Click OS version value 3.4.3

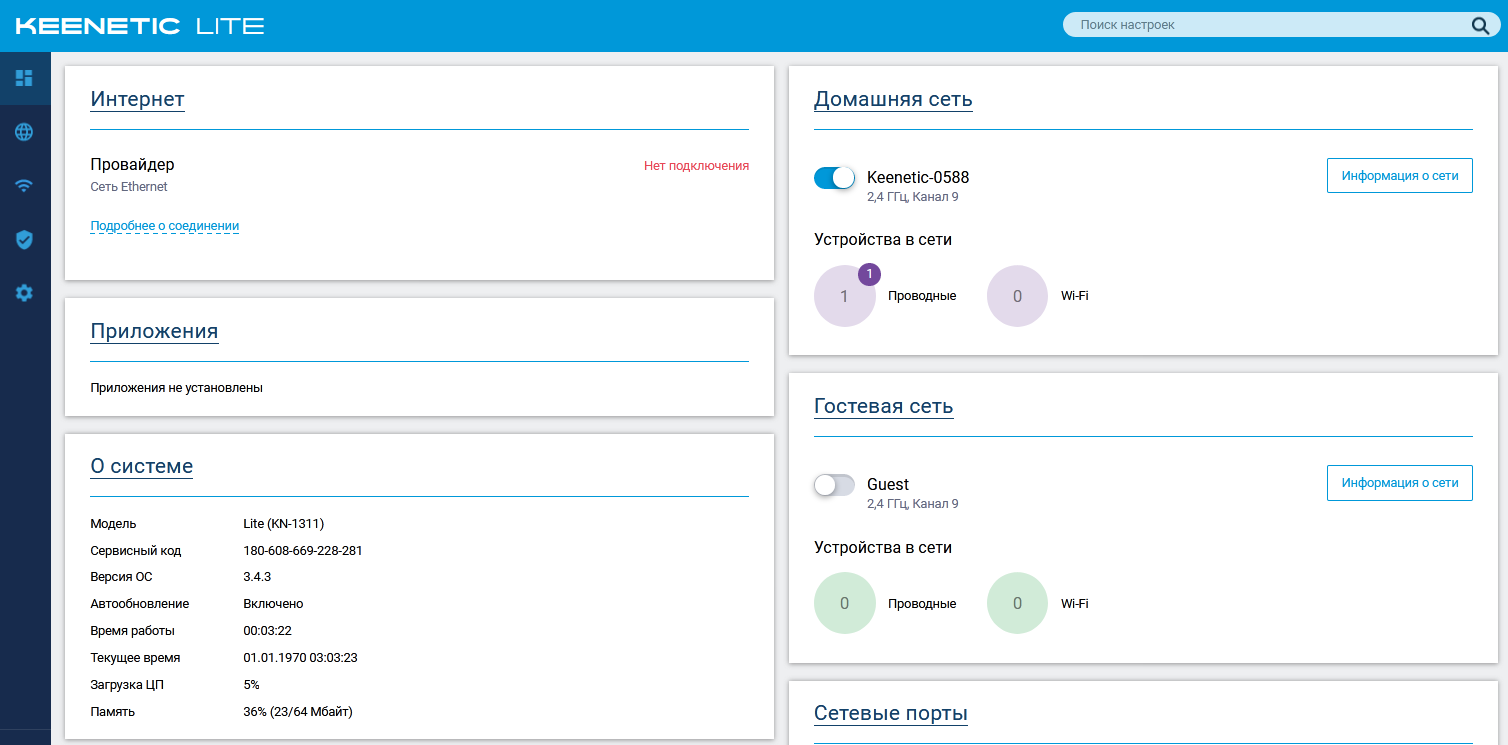pos(257,577)
